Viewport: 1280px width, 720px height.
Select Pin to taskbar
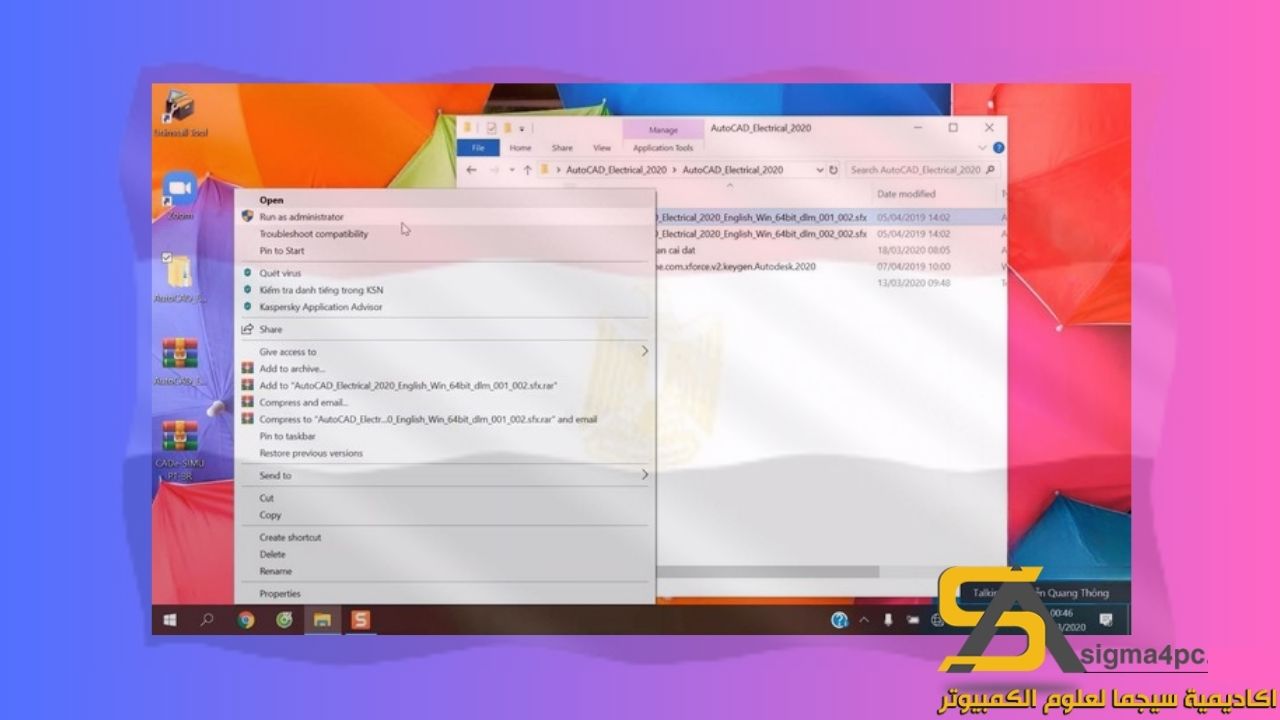point(287,436)
